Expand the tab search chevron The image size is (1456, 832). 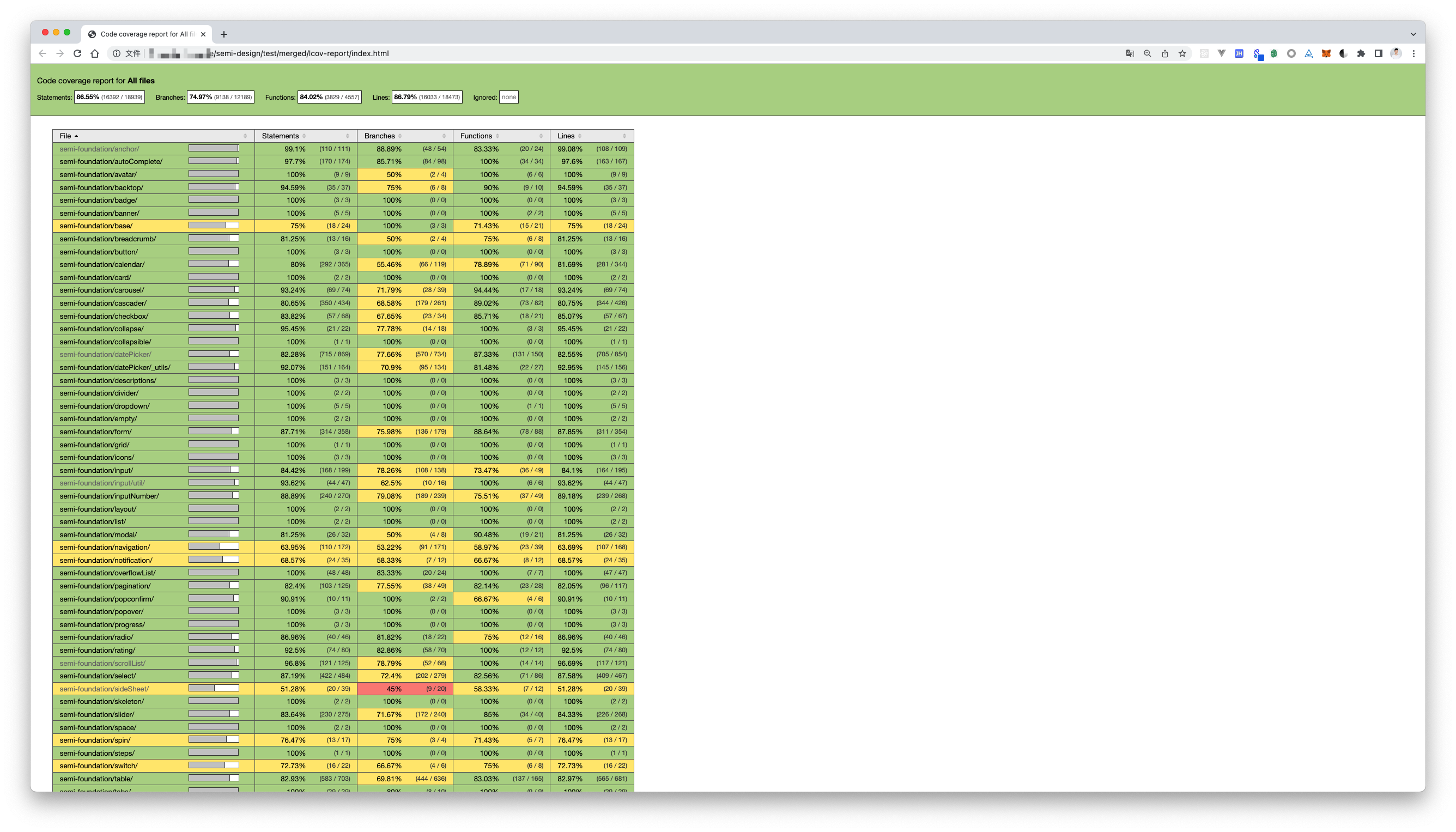coord(1413,34)
